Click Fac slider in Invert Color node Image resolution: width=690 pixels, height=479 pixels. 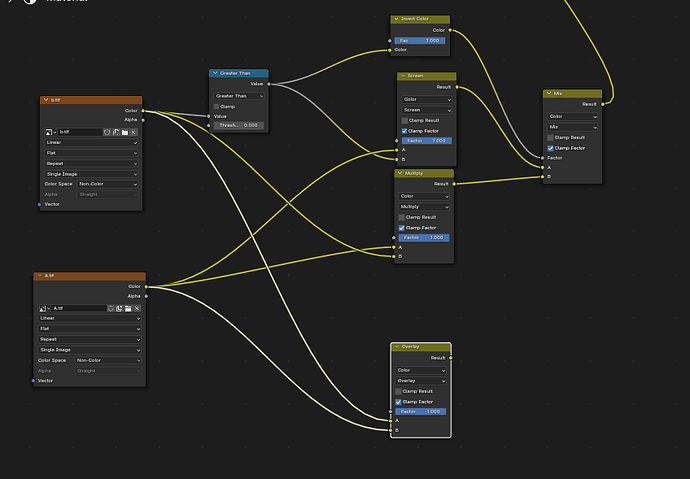pyautogui.click(x=420, y=40)
